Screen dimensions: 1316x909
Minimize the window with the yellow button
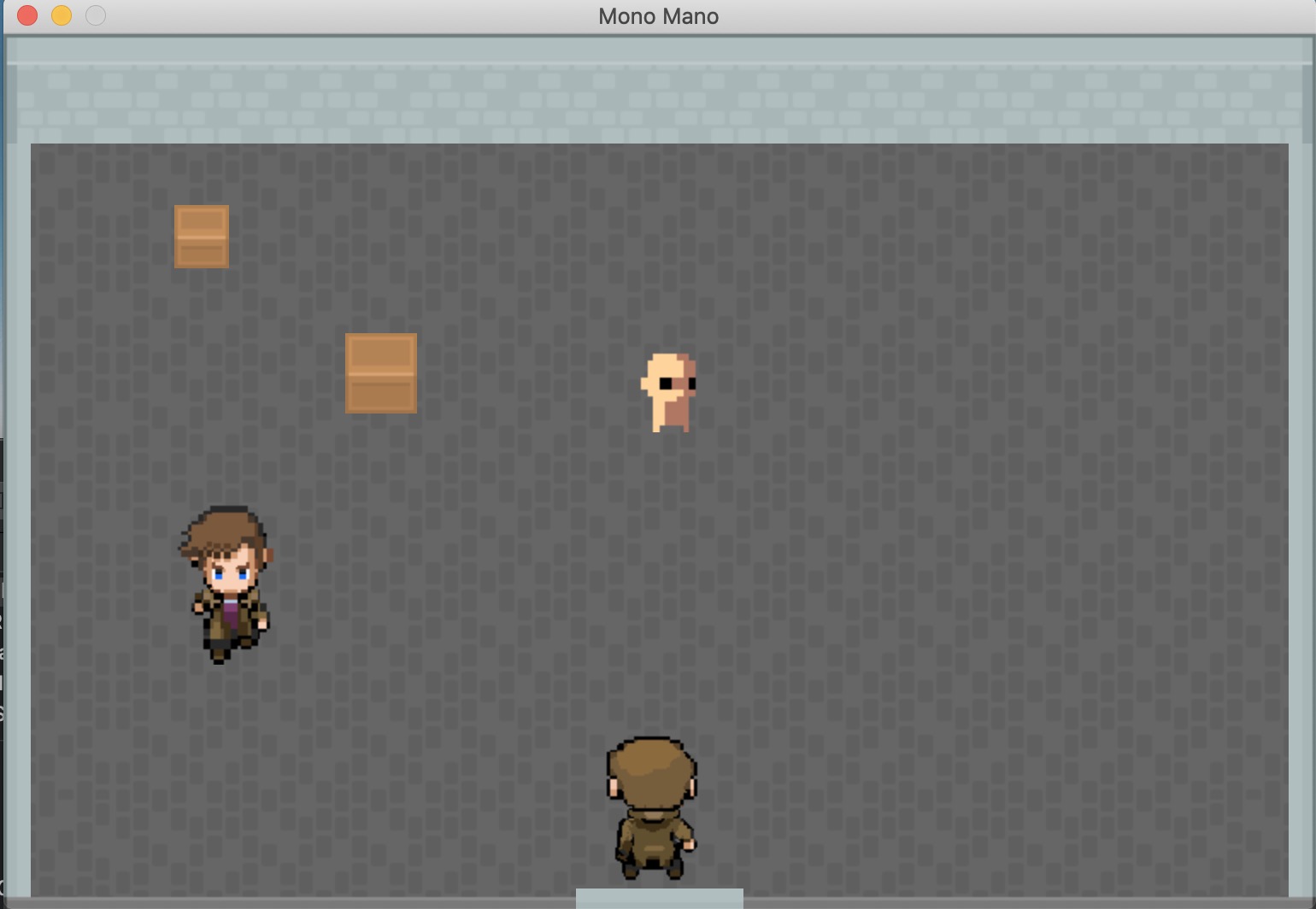click(x=62, y=16)
